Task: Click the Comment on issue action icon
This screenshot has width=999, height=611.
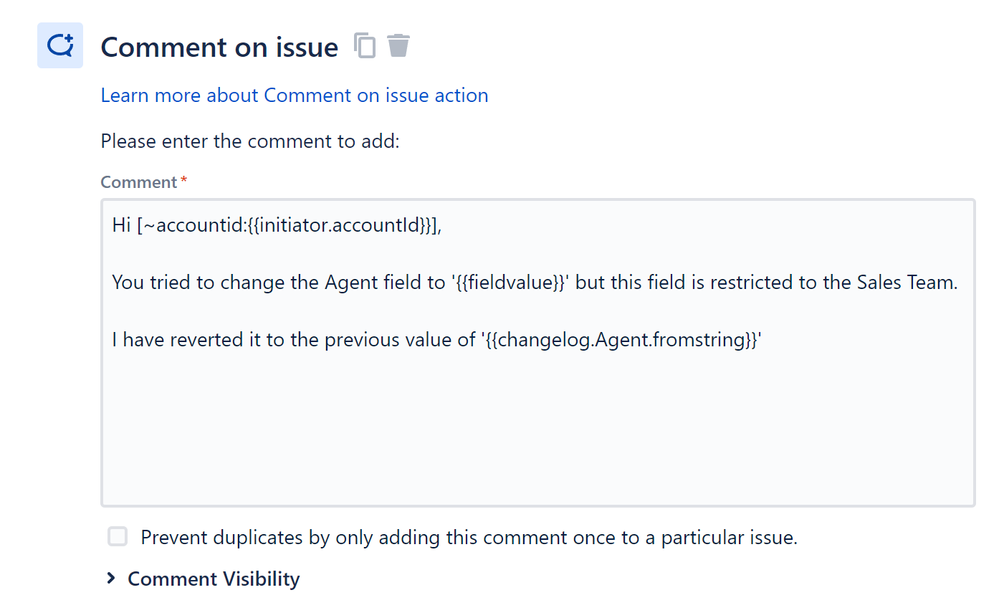Action: [x=60, y=45]
